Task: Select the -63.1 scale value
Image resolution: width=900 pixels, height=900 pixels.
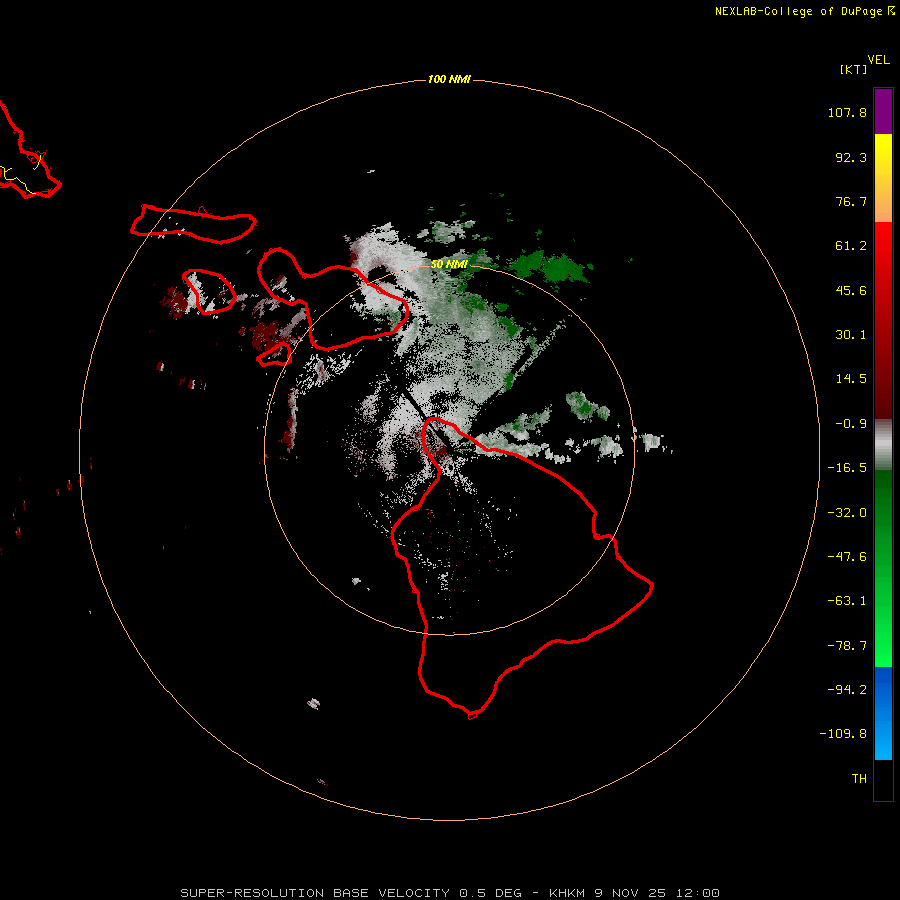Action: coord(847,601)
